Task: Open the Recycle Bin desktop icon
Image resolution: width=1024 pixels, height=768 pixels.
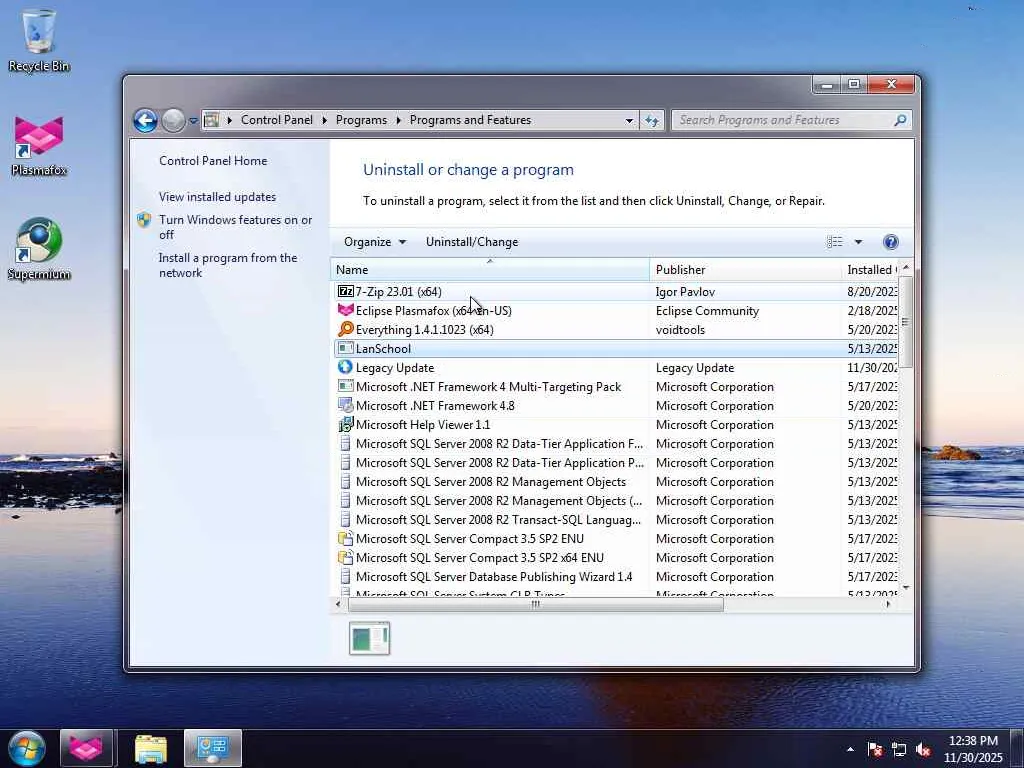Action: pos(39,39)
